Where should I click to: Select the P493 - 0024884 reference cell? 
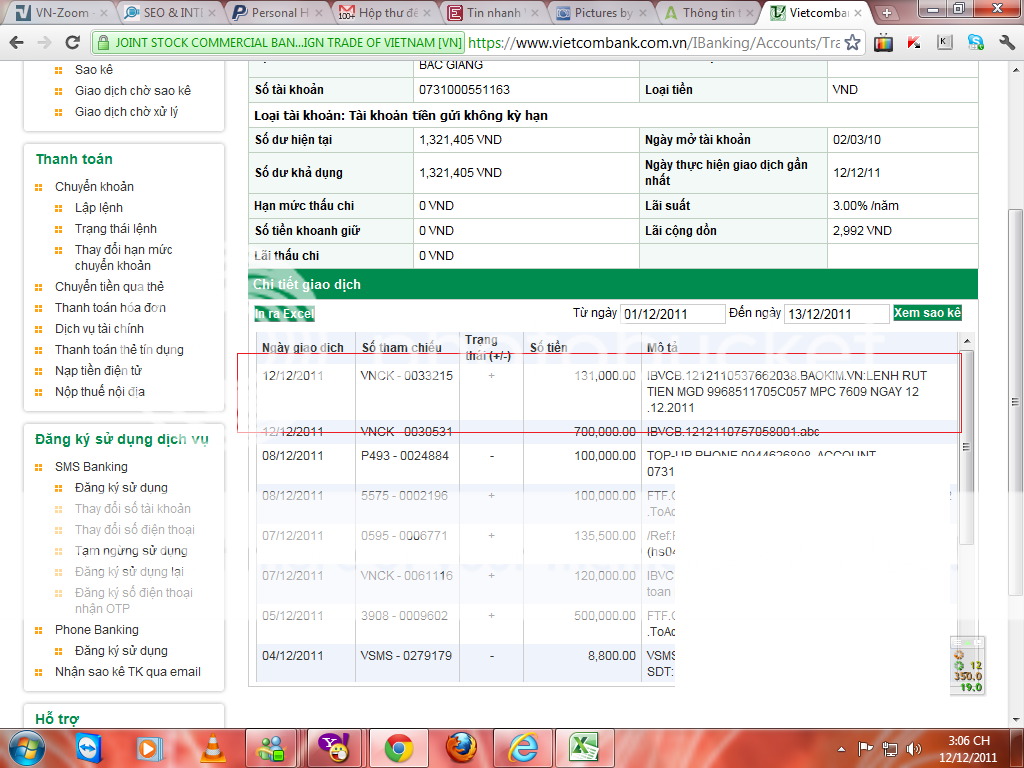(405, 456)
